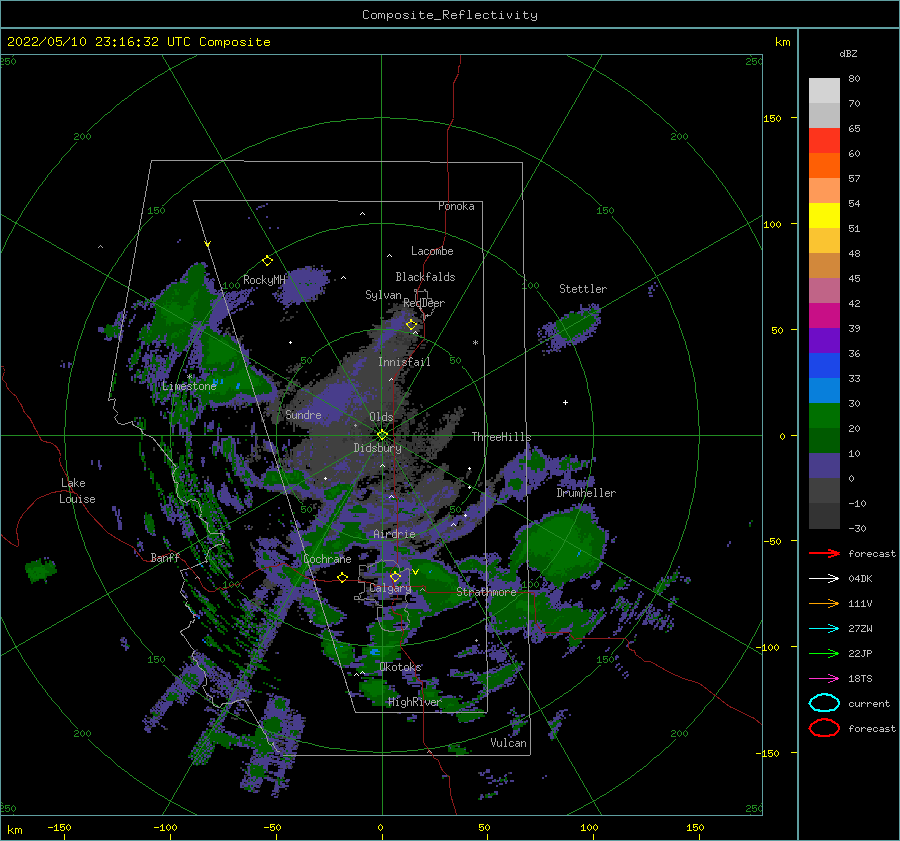Image resolution: width=900 pixels, height=841 pixels.
Task: Click the light blue 30-33 dBZ swatch
Action: (824, 390)
